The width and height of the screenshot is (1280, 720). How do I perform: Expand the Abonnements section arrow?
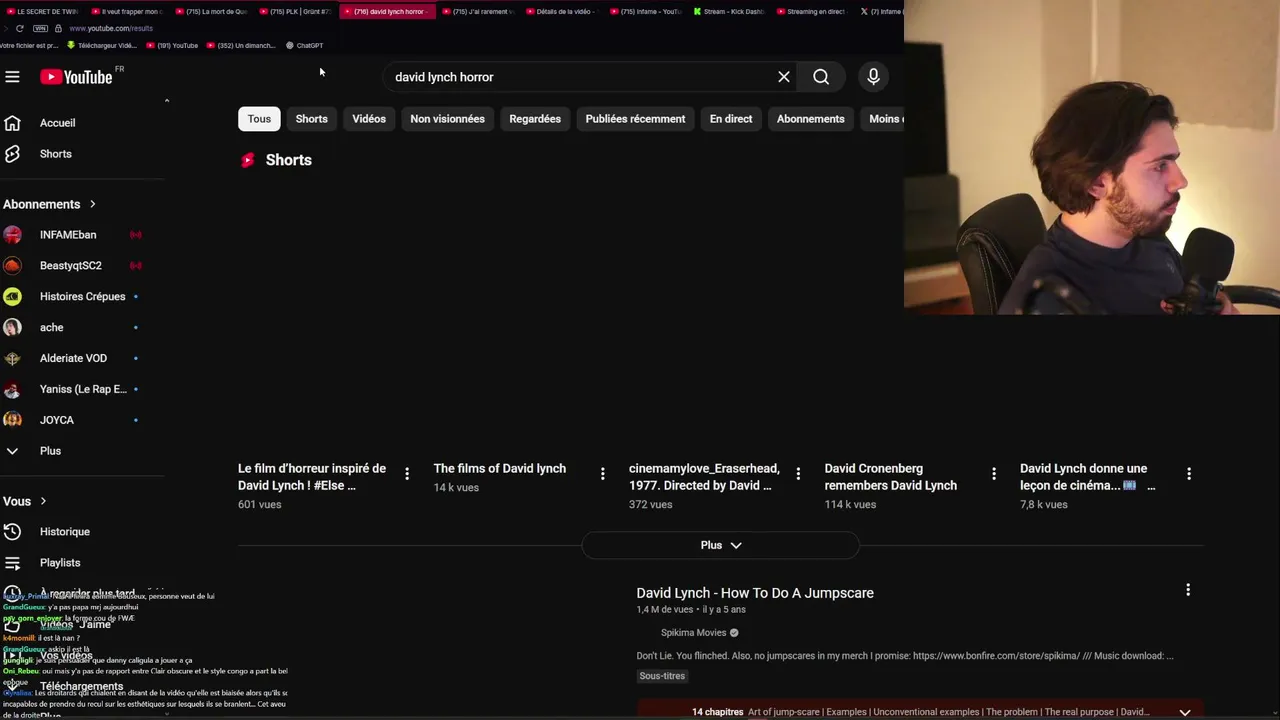click(x=92, y=204)
